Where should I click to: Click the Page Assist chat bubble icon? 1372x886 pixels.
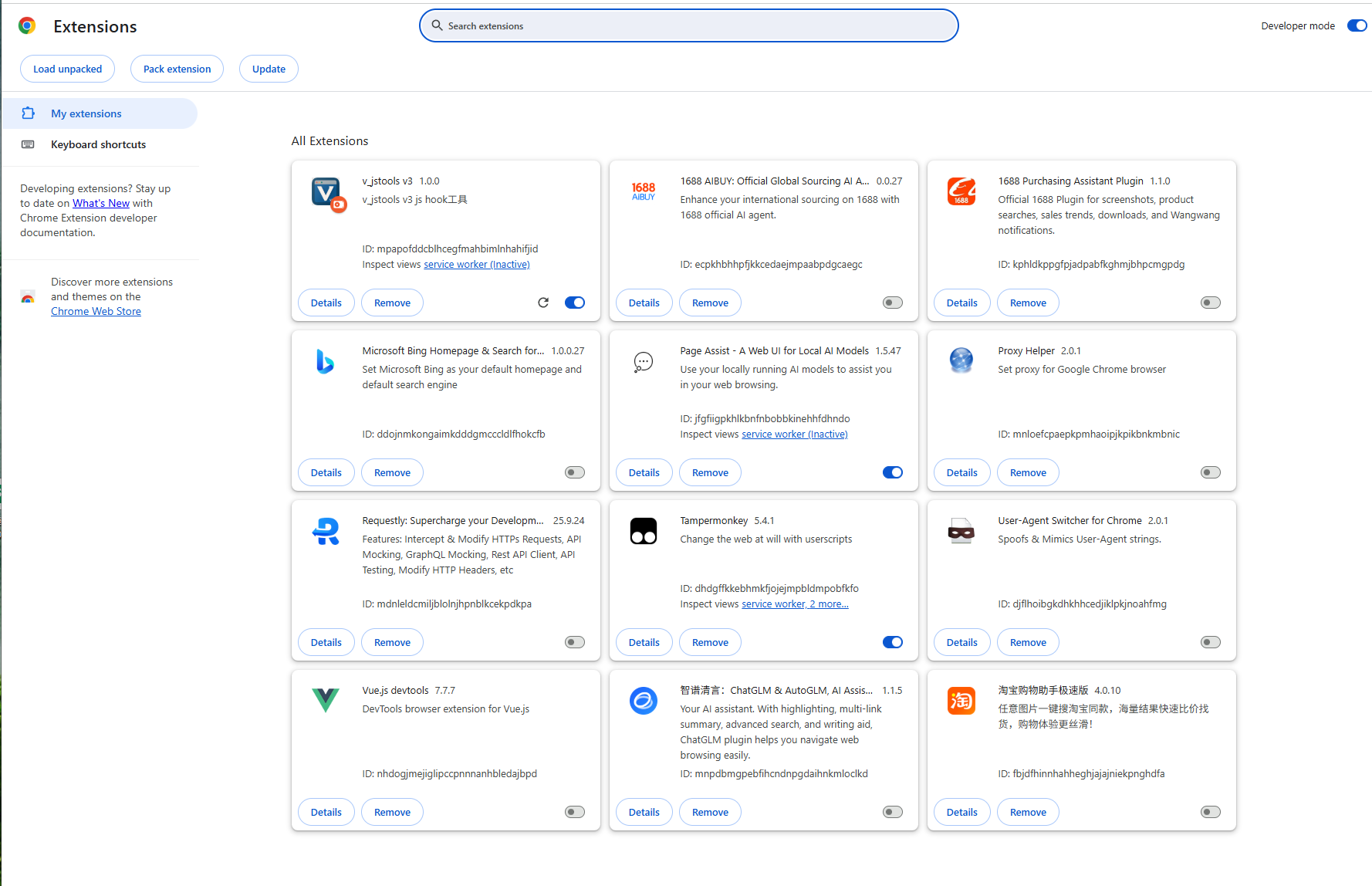(x=644, y=361)
